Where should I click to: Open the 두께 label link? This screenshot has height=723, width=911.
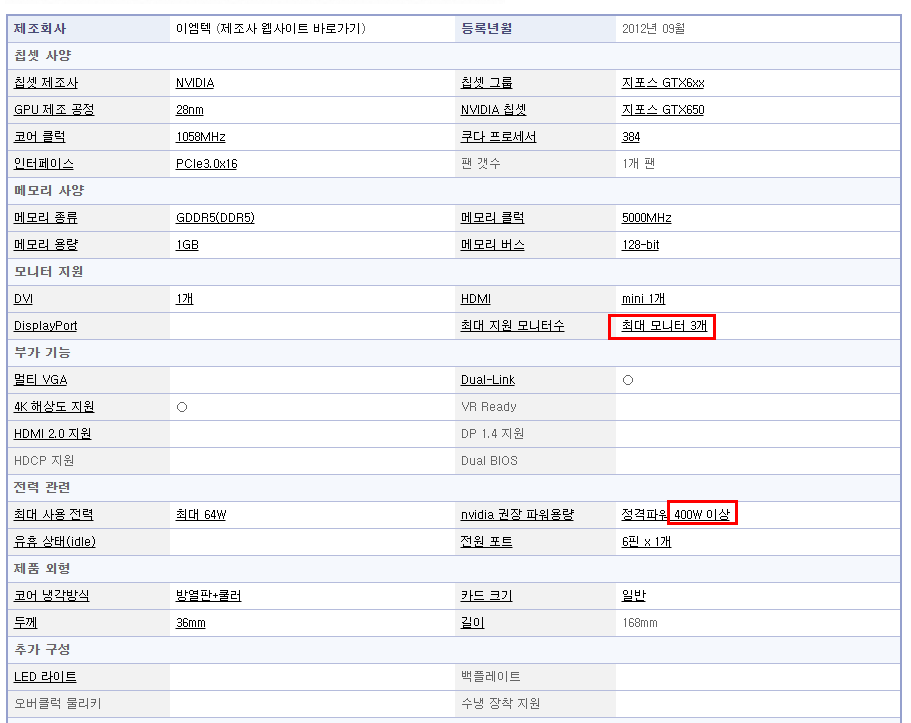pyautogui.click(x=26, y=623)
